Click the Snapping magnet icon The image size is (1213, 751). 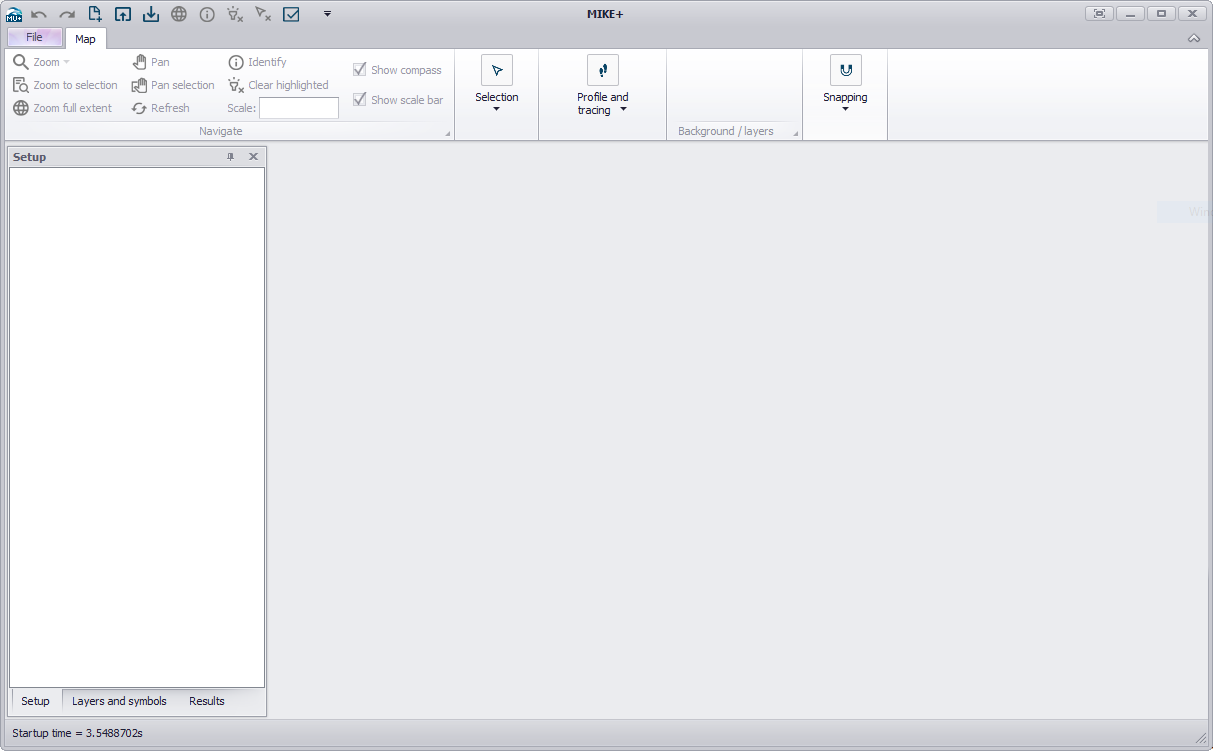coord(846,70)
